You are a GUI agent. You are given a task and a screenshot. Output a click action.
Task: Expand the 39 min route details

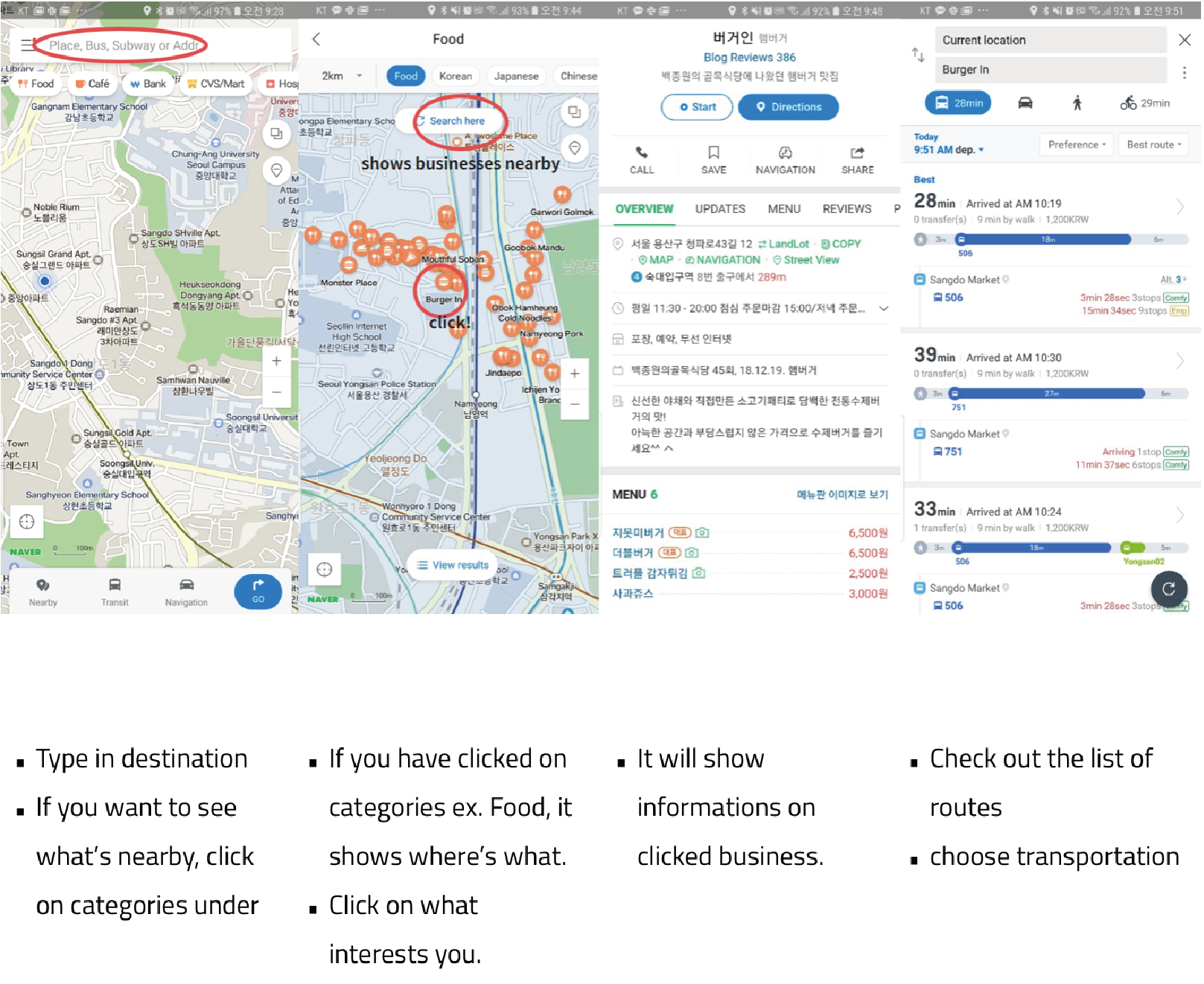pyautogui.click(x=1179, y=361)
